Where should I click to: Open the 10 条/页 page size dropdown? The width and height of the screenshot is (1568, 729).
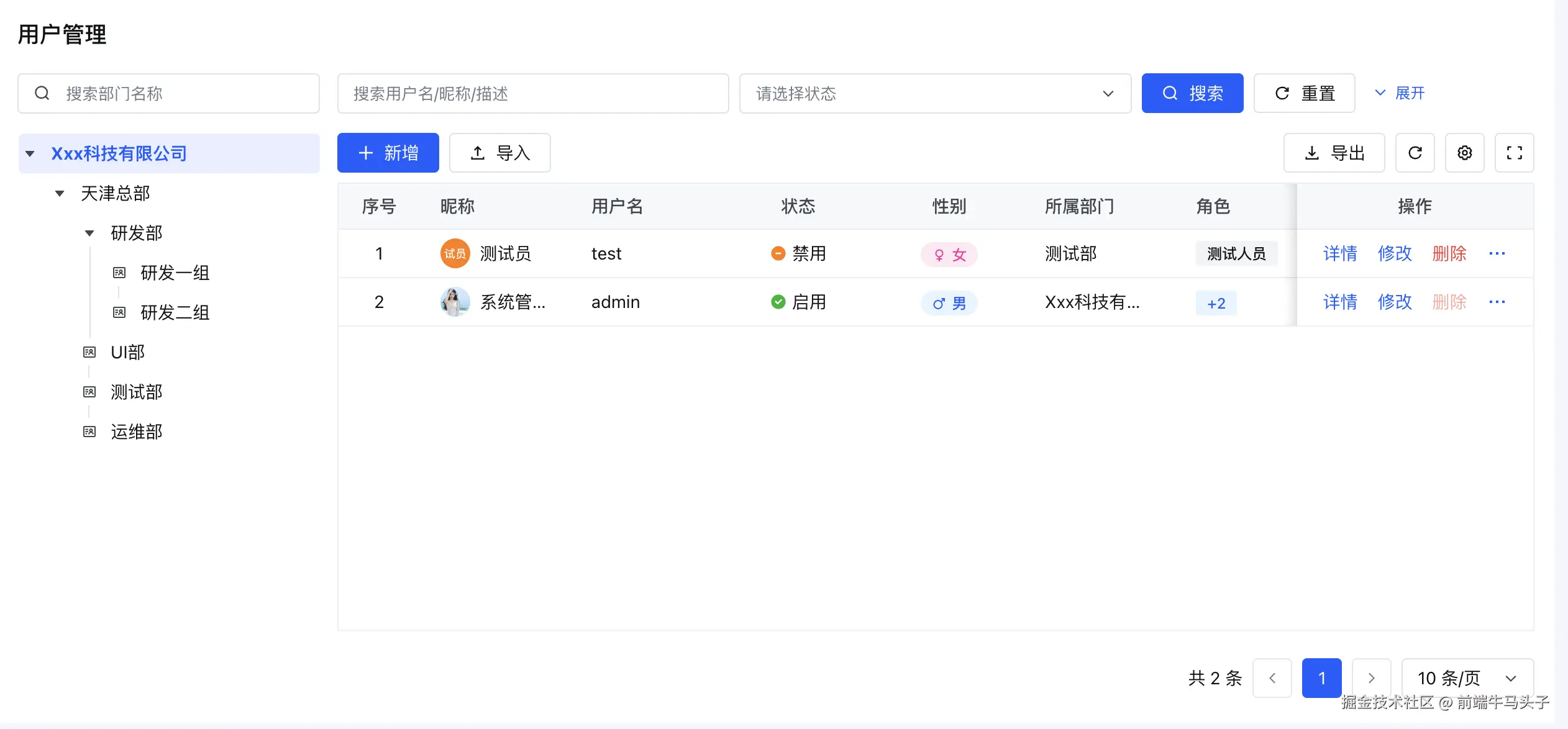1467,678
